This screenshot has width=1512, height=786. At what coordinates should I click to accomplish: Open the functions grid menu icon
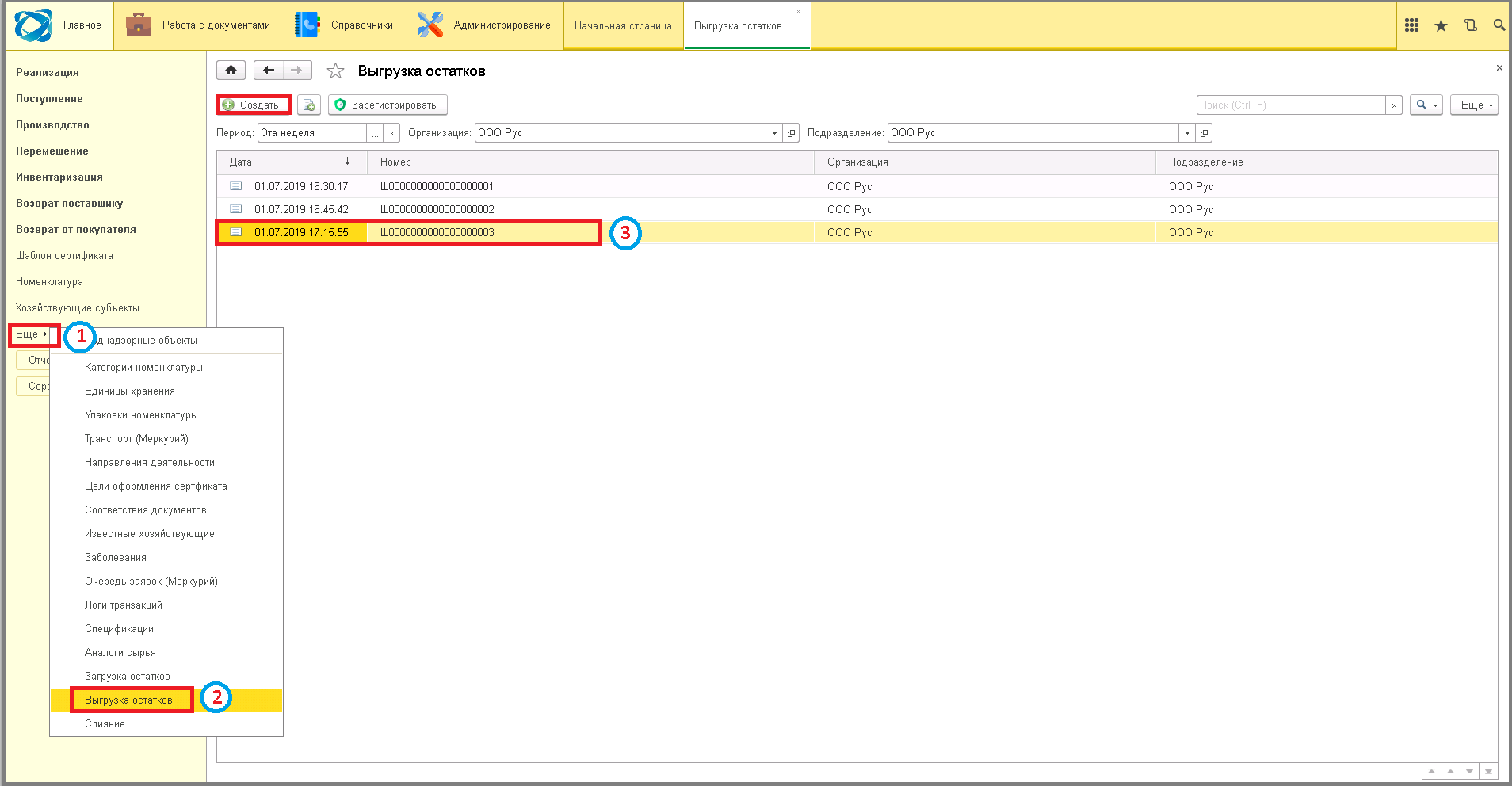pyautogui.click(x=1411, y=25)
